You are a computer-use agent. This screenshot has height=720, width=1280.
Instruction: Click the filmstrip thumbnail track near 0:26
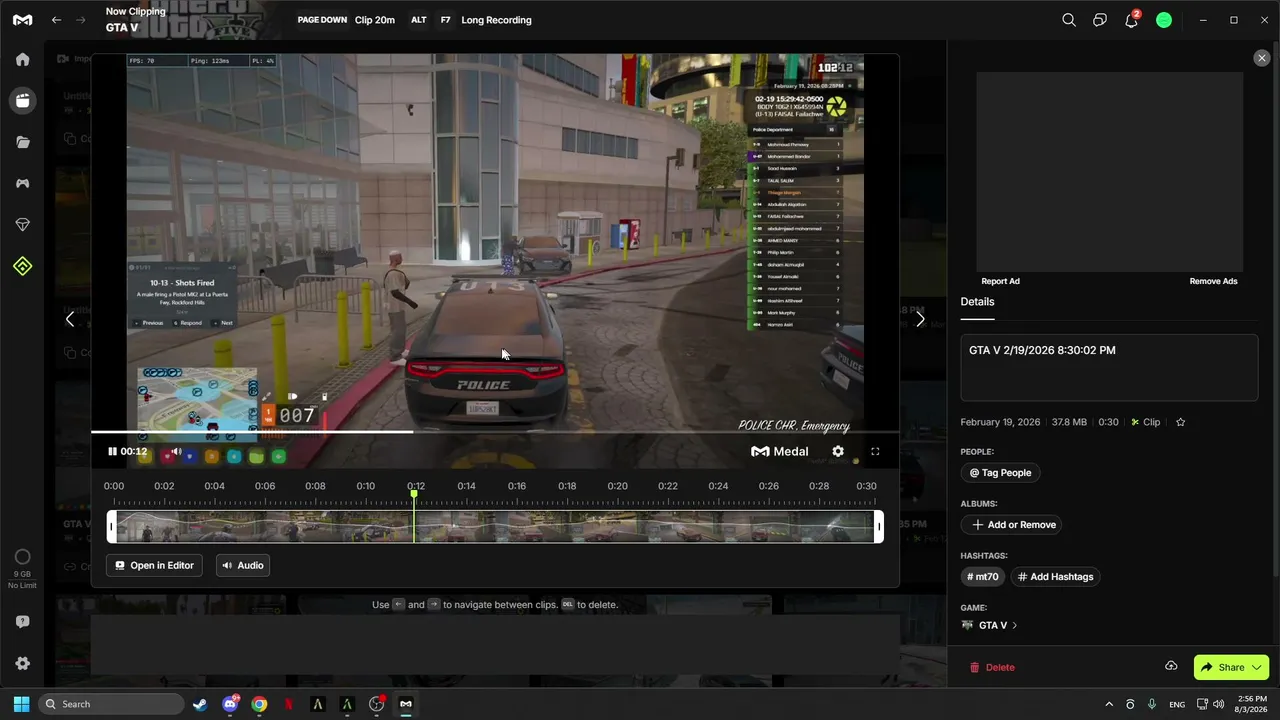click(768, 527)
